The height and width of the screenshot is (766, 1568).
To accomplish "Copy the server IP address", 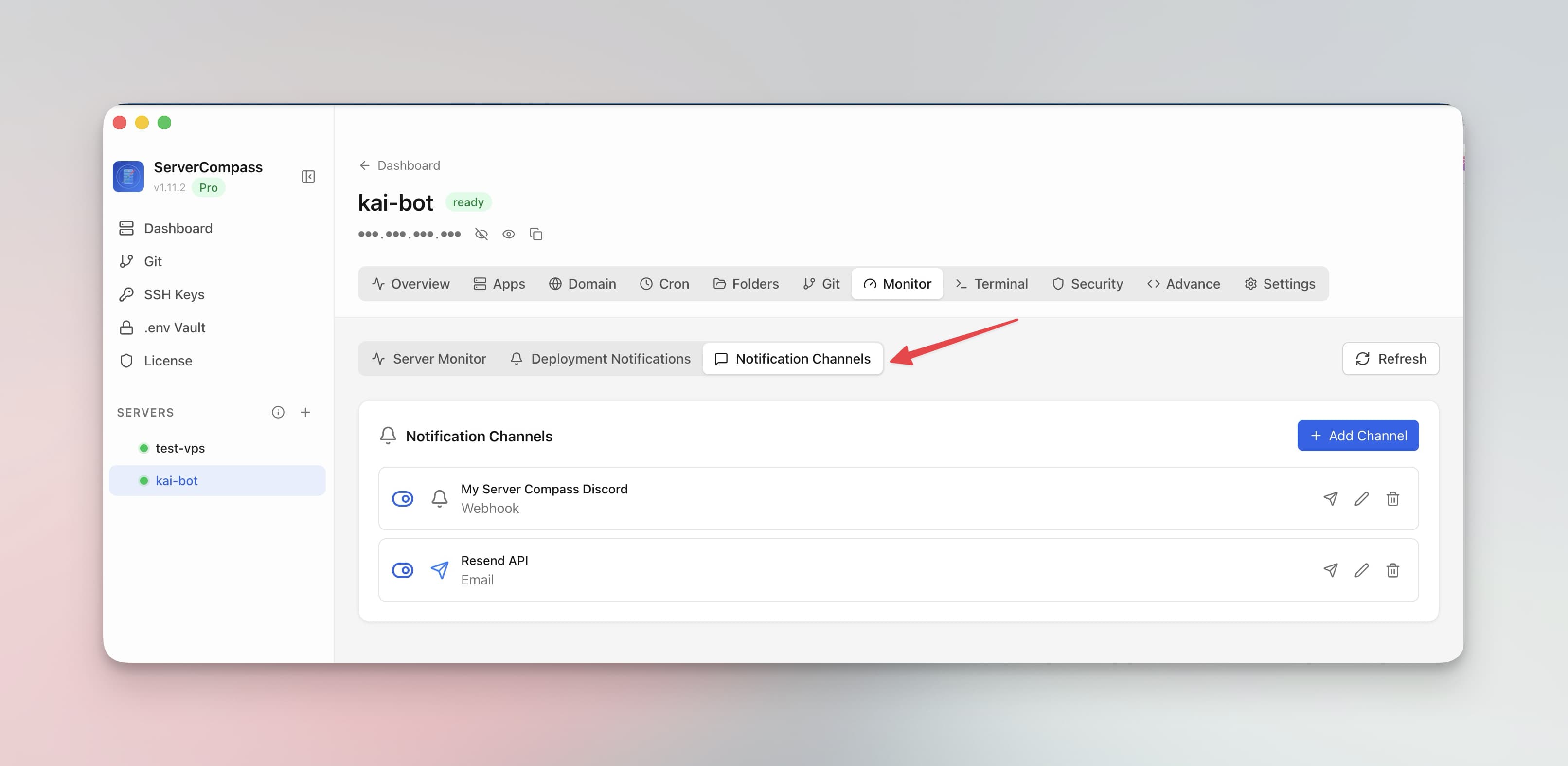I will click(536, 234).
